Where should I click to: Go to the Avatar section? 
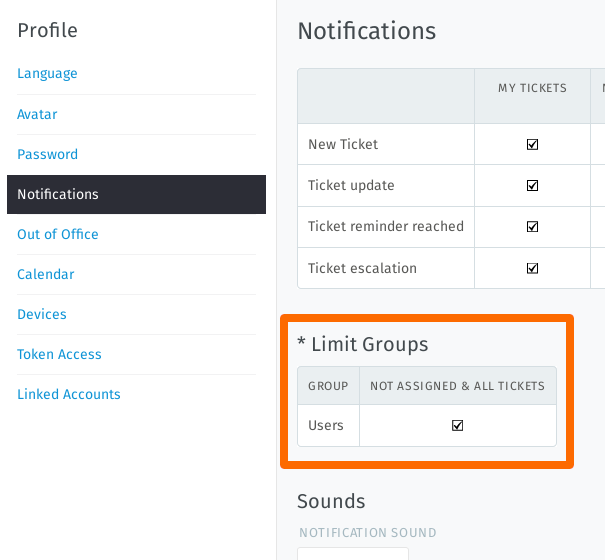pos(37,114)
